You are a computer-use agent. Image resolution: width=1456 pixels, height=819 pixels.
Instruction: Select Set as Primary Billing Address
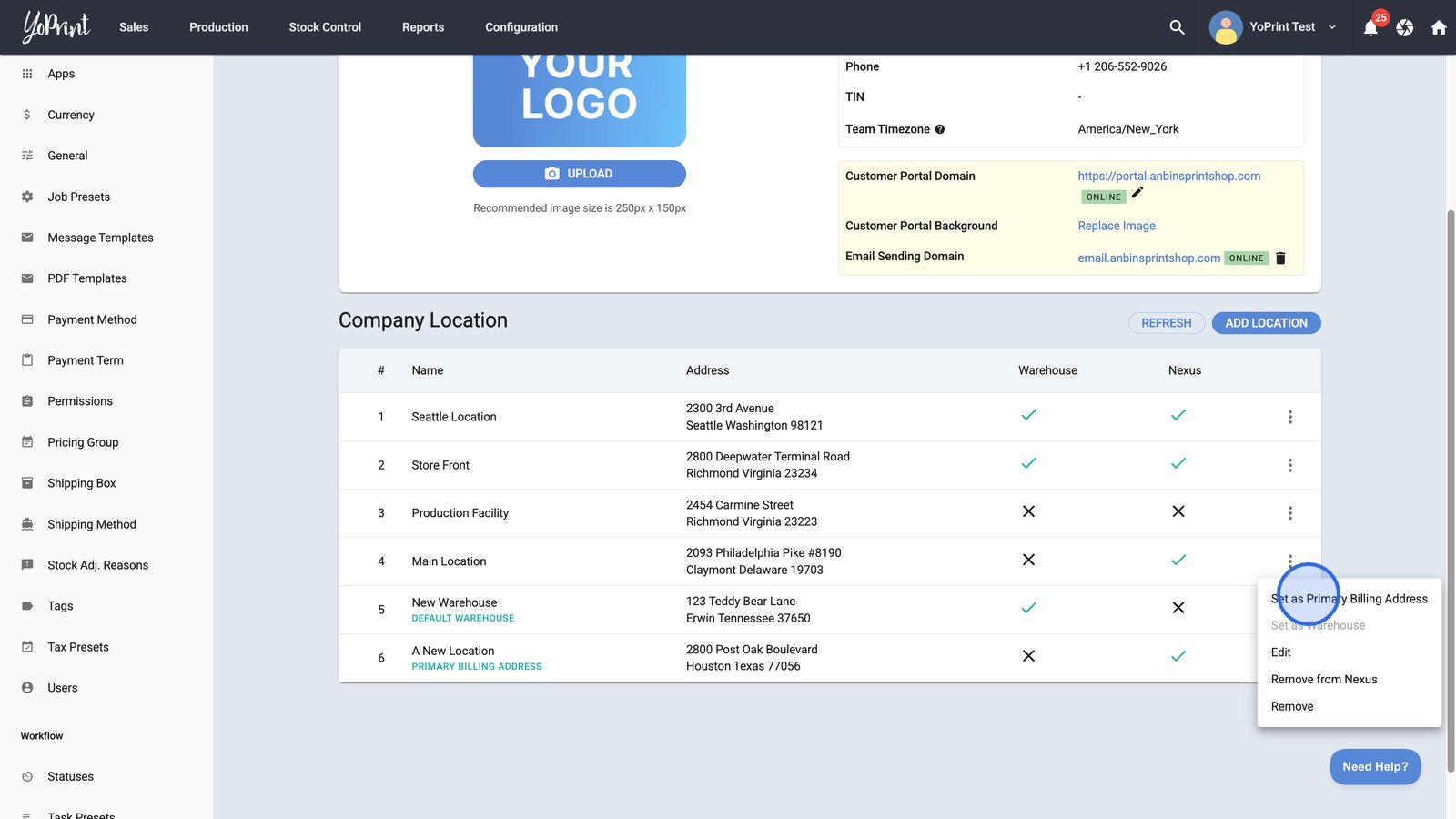click(1349, 599)
